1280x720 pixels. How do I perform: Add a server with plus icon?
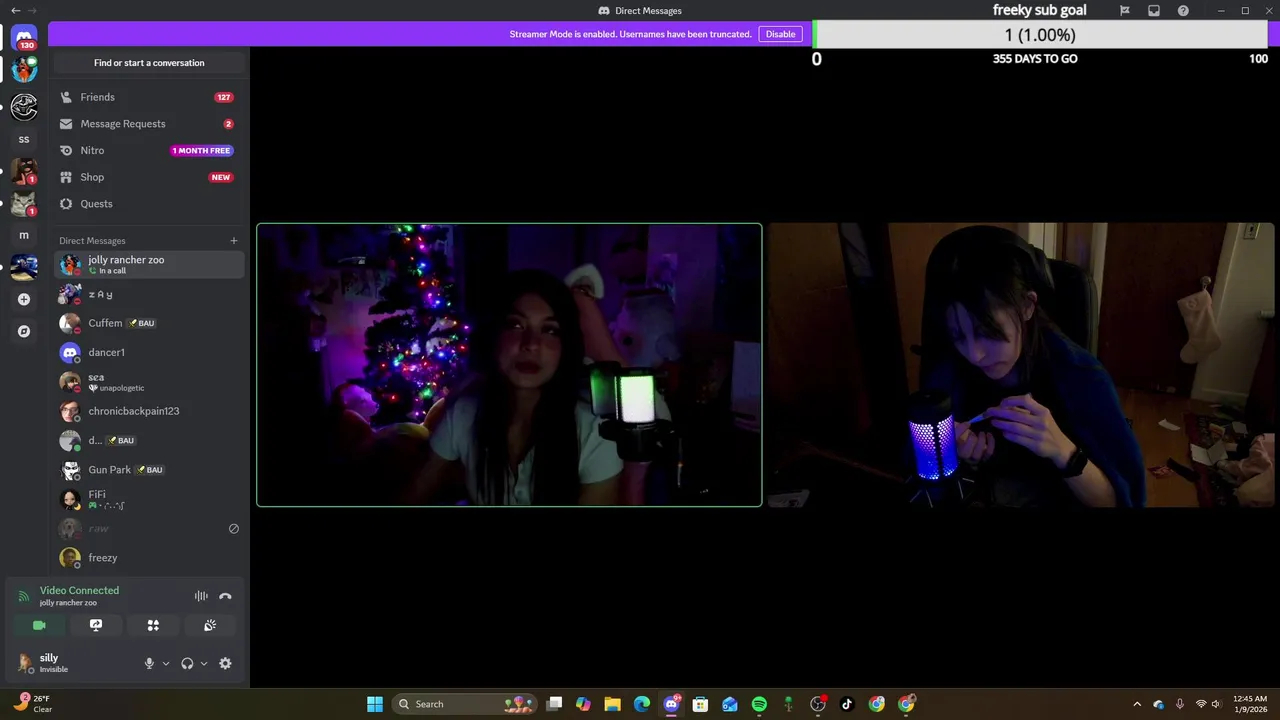tap(24, 299)
